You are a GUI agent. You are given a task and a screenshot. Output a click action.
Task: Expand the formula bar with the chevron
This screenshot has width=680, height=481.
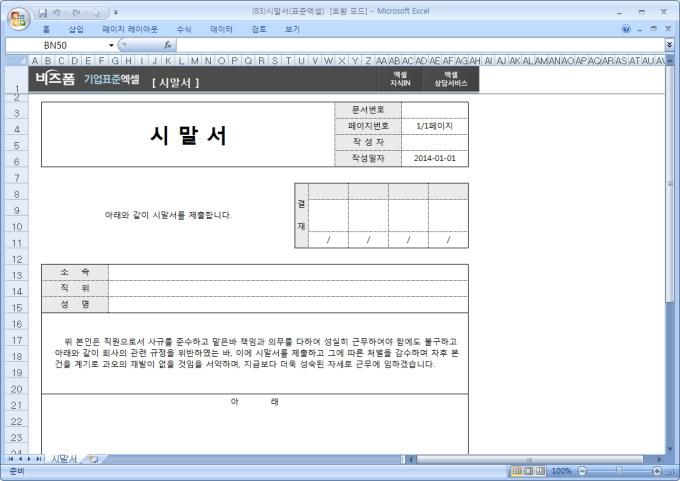click(x=669, y=45)
